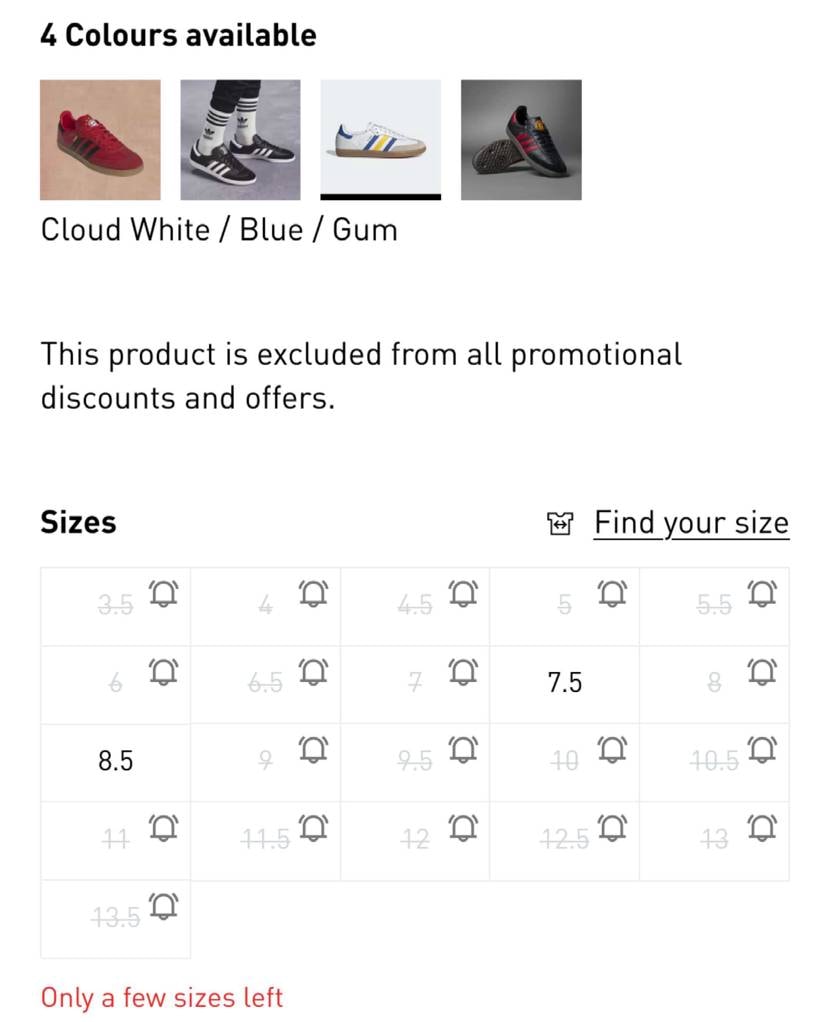Tap the bell icon beside size 7
This screenshot has height=1022, width=830.
point(463,672)
